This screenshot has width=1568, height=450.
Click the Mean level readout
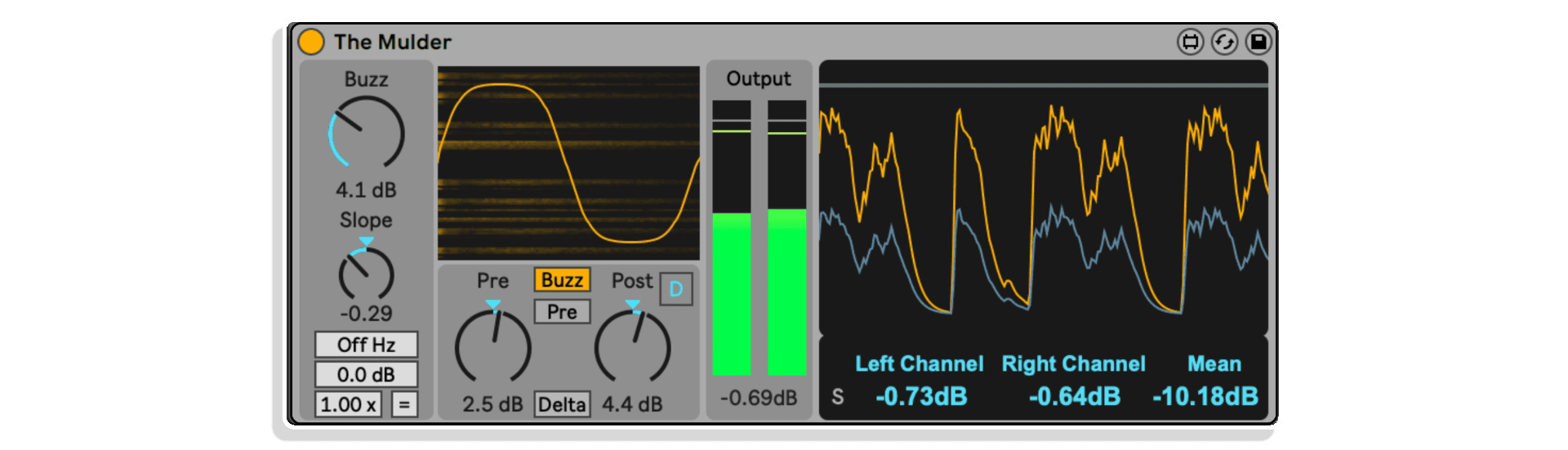pyautogui.click(x=1205, y=397)
